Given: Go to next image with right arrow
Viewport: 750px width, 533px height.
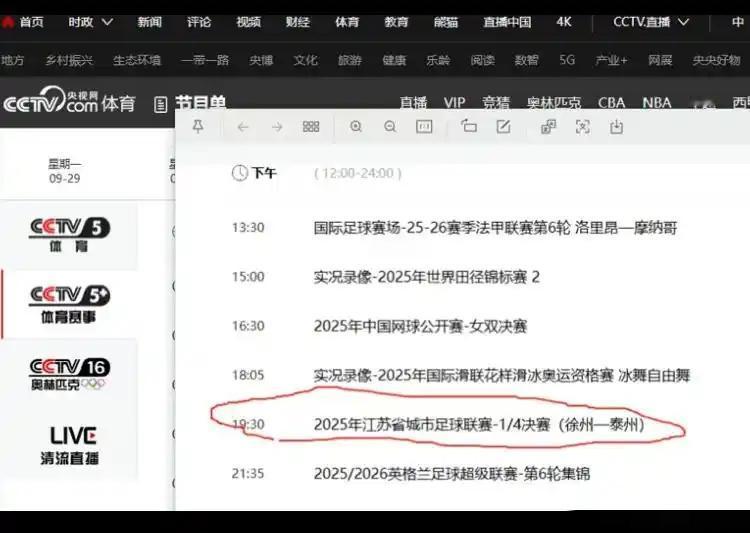Looking at the screenshot, I should click(277, 127).
